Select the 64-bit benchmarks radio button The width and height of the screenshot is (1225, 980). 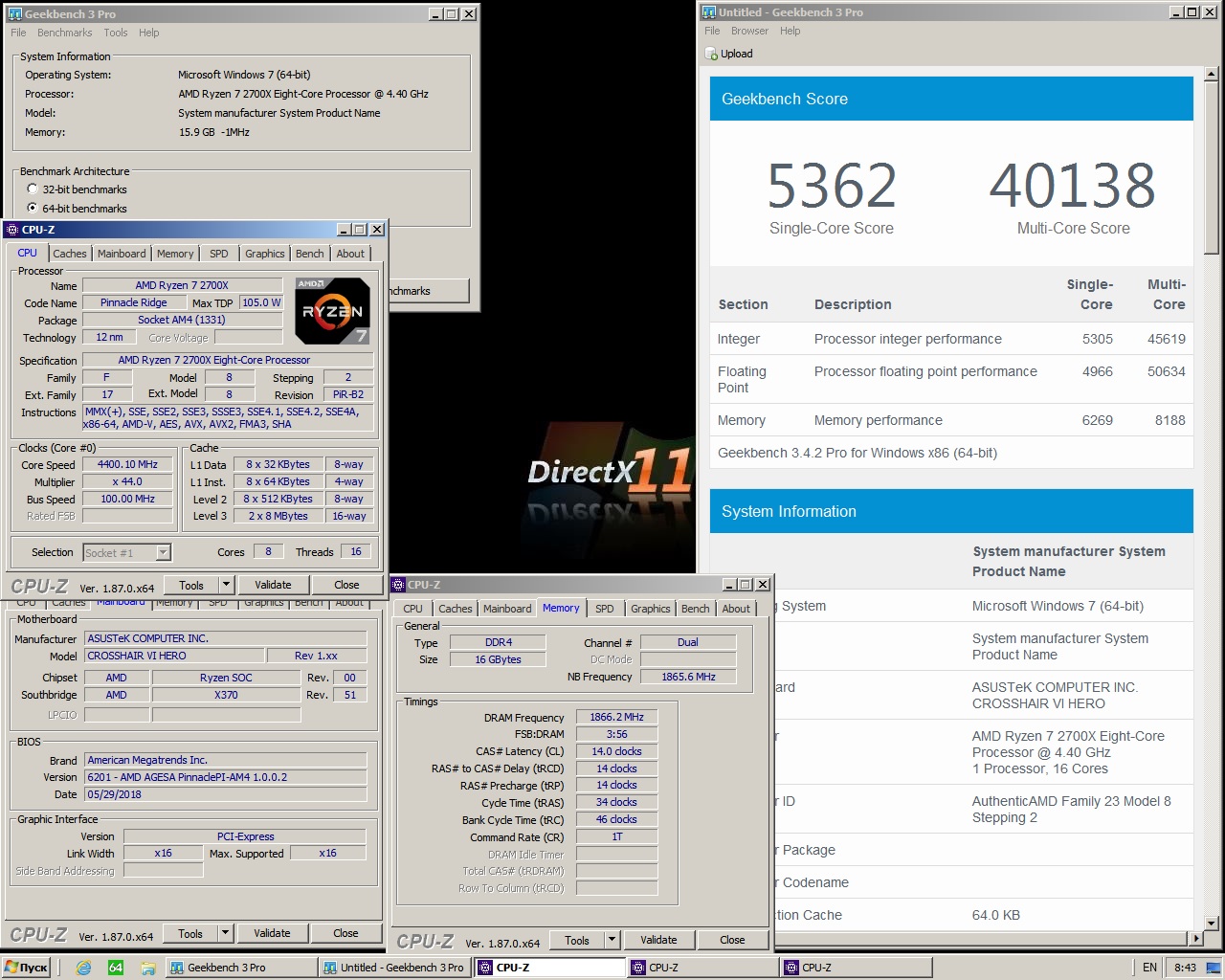33,208
